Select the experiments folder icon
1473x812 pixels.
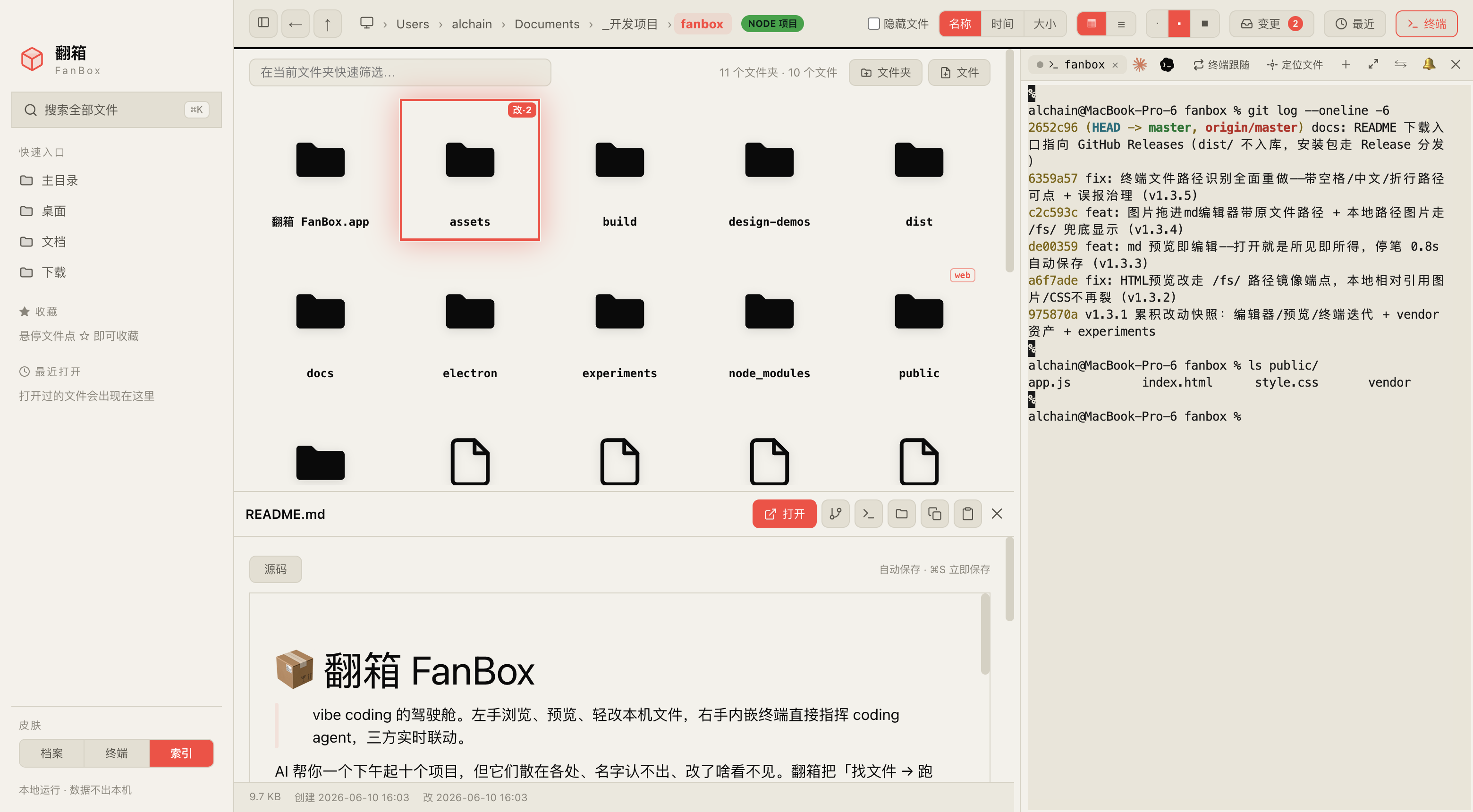619,311
